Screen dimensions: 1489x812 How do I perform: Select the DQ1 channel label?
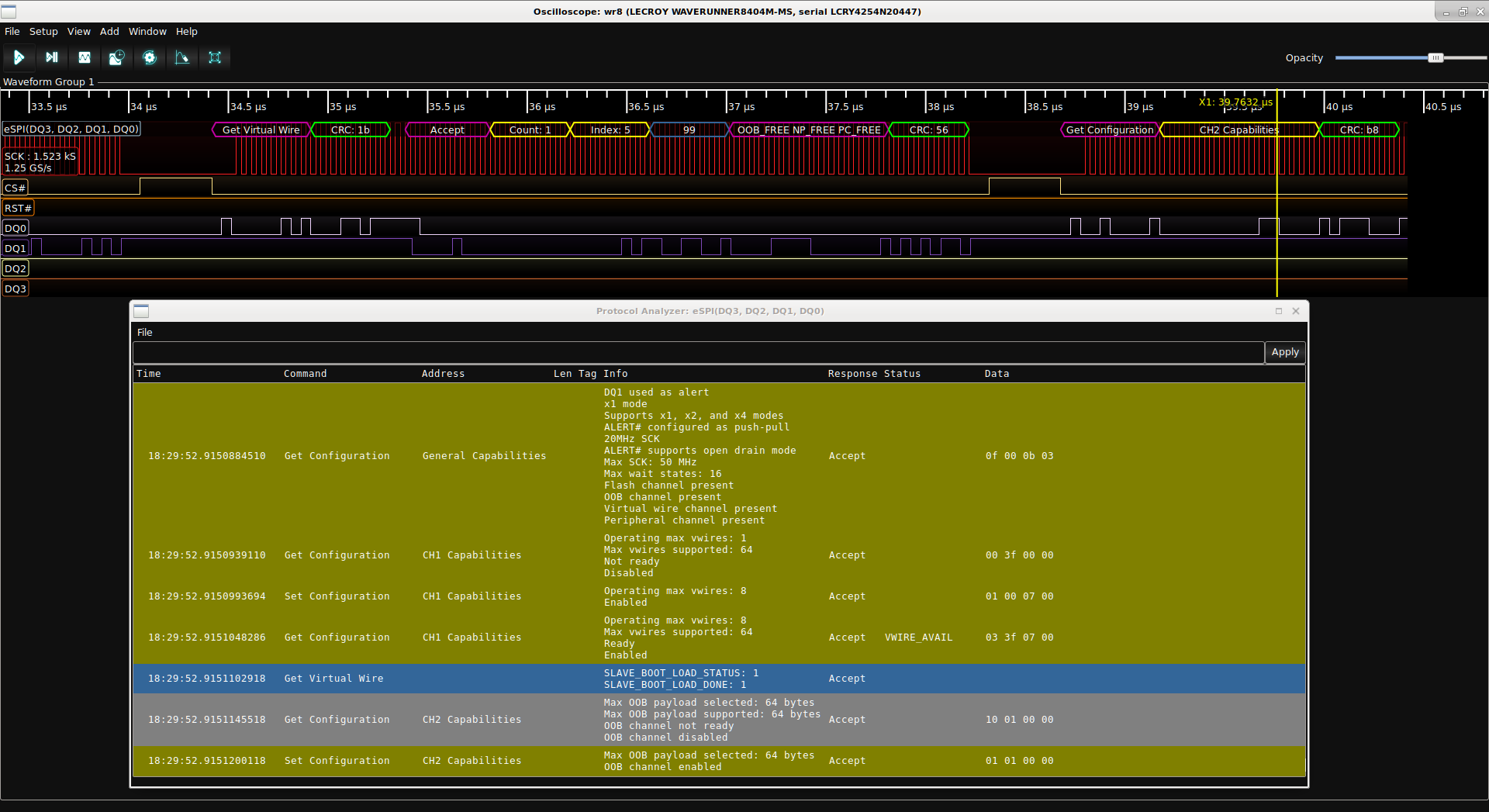16,248
